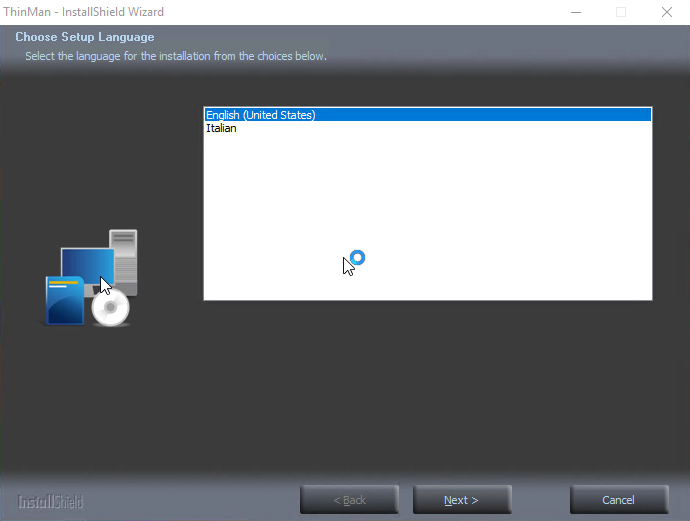
Task: Close the InstallShield Wizard window
Action: (667, 12)
